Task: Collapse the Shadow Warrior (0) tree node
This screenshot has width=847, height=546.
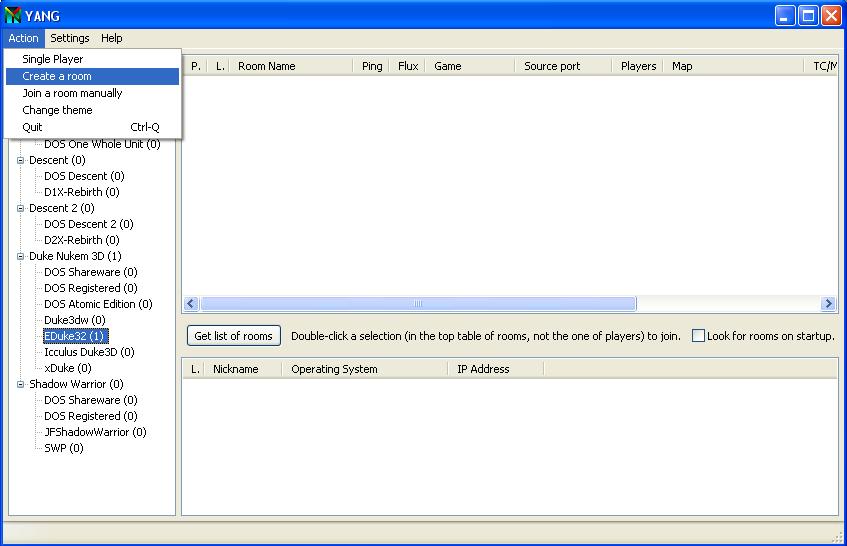Action: (x=21, y=385)
